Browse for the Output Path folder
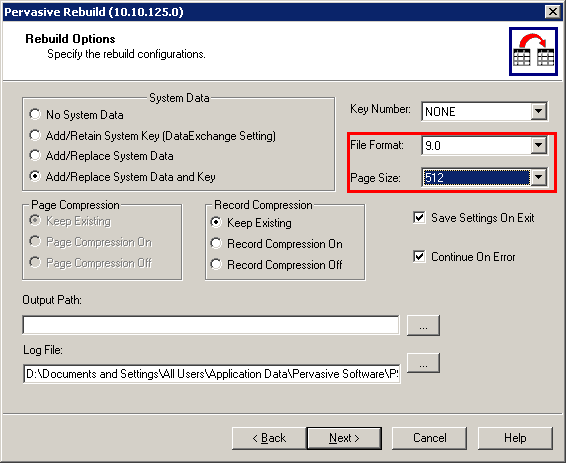This screenshot has width=566, height=463. (423, 326)
